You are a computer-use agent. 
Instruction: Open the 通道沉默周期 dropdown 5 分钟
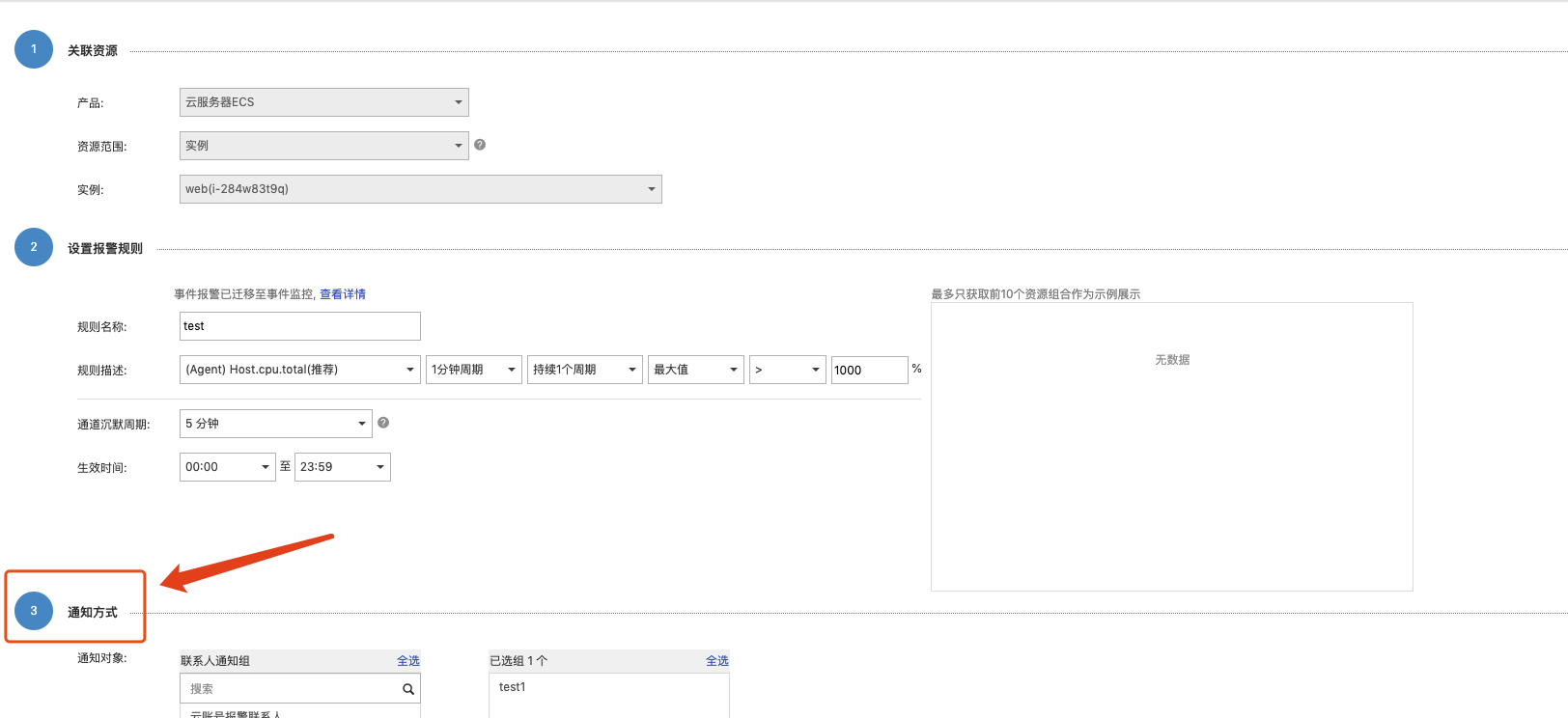(276, 424)
